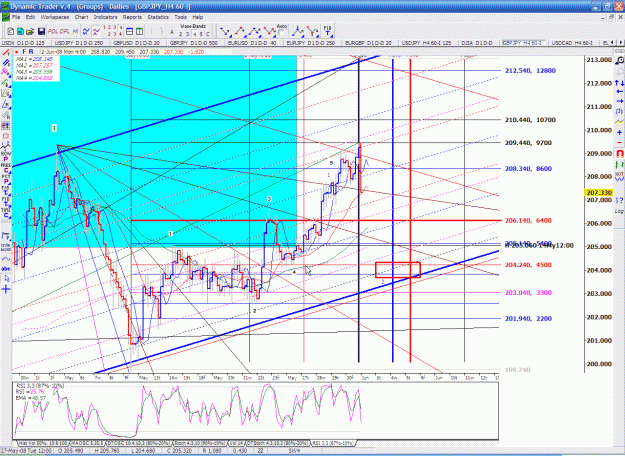Viewport: 625px width, 456px height.
Task: Open the Tools menu
Action: (181, 17)
